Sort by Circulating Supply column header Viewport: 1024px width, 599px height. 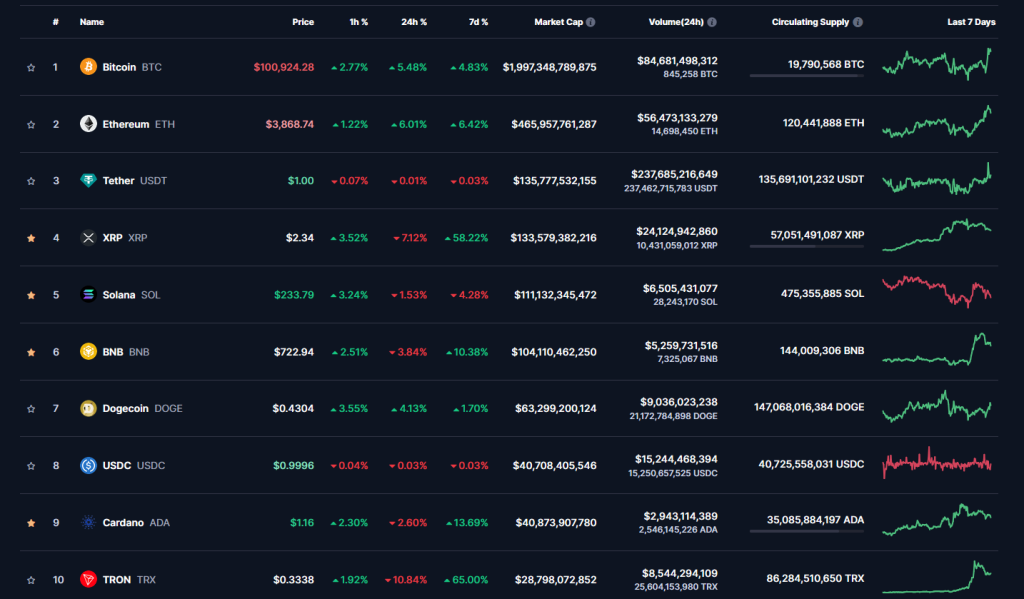pos(810,22)
